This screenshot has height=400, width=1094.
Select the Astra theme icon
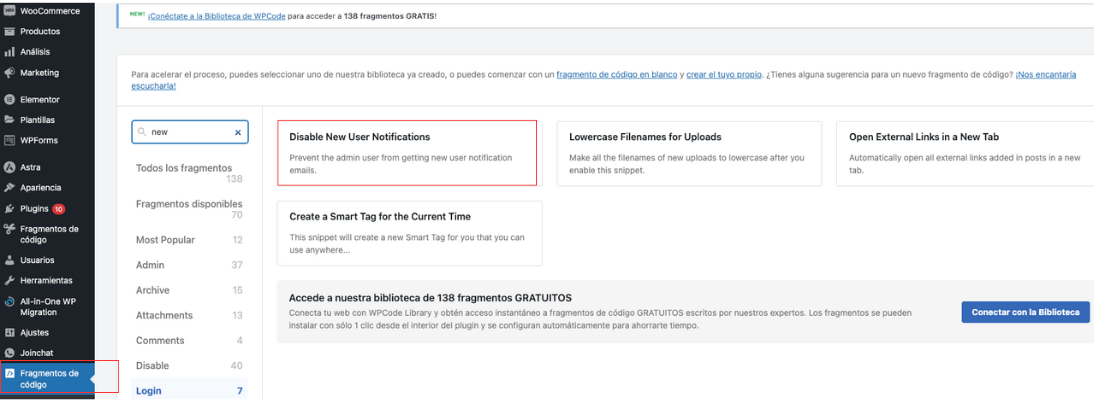coord(9,167)
